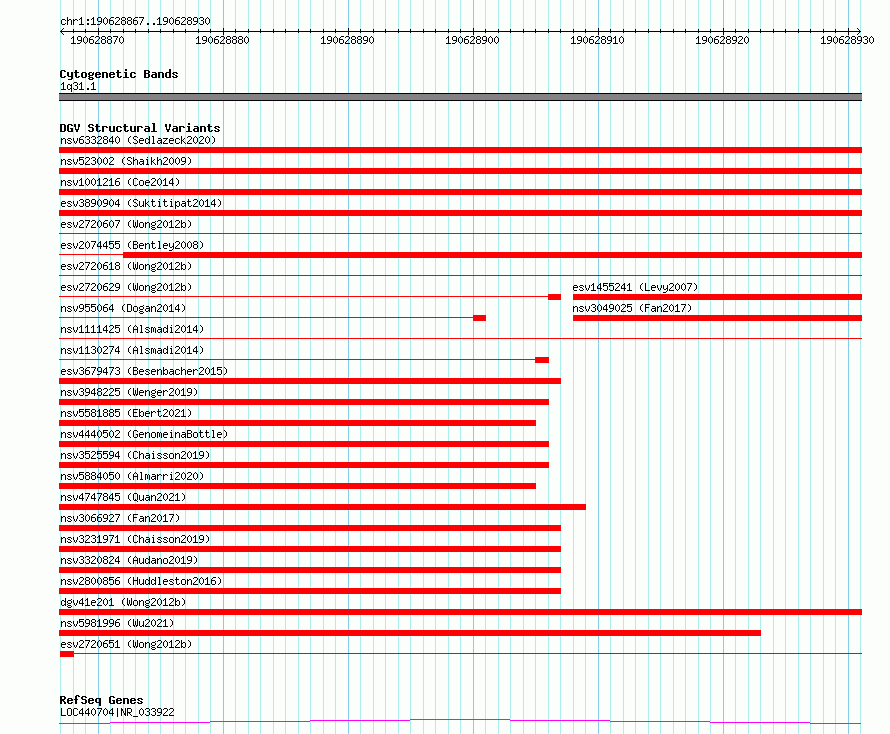890x734 pixels.
Task: Click the nsv955064 (Dogan2014) label
Action: coord(123,308)
